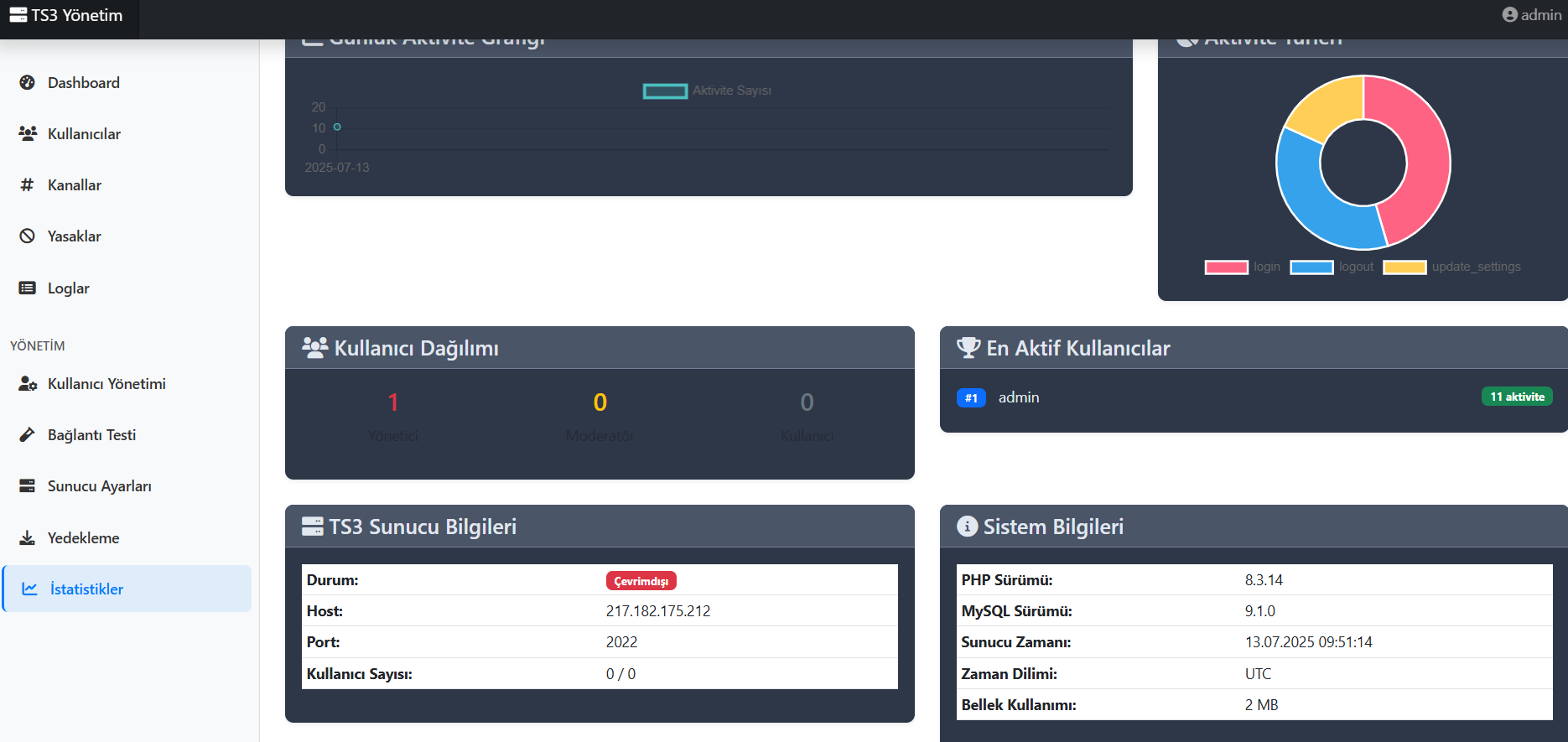The height and width of the screenshot is (742, 1568).
Task: Click the Kanallar hashtag icon
Action: 28,184
